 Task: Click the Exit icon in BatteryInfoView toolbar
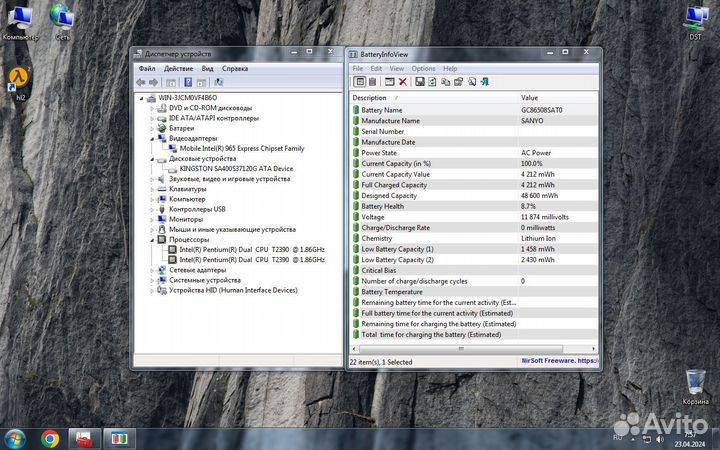485,82
